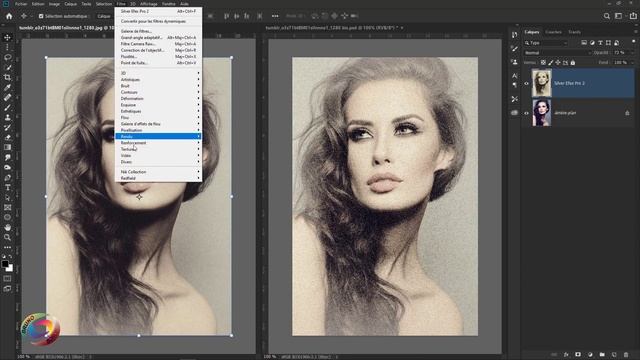The width and height of the screenshot is (640, 360).
Task: Filter layers by type layer kind
Action: click(x=600, y=42)
